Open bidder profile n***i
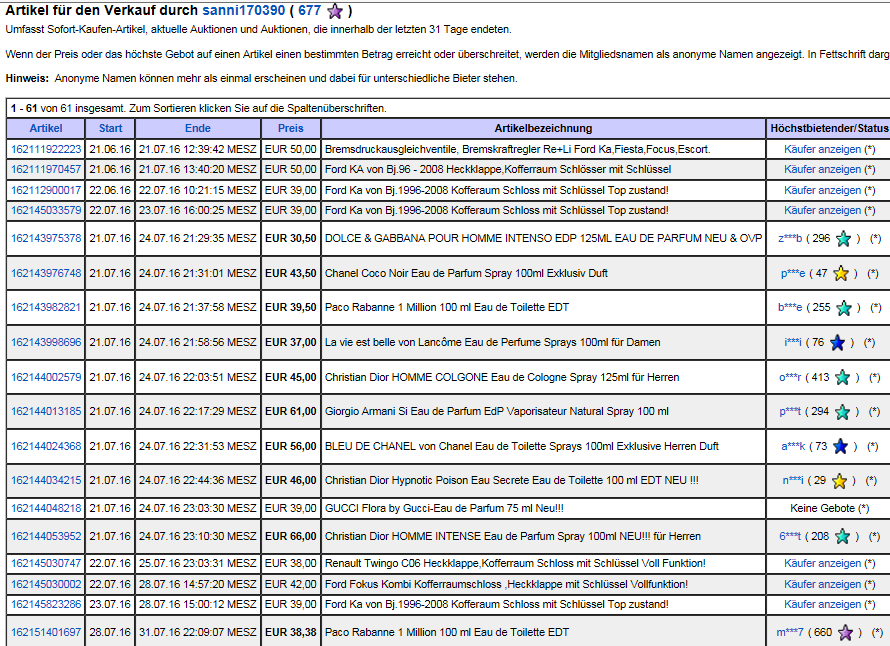This screenshot has height=646, width=890. 793,480
